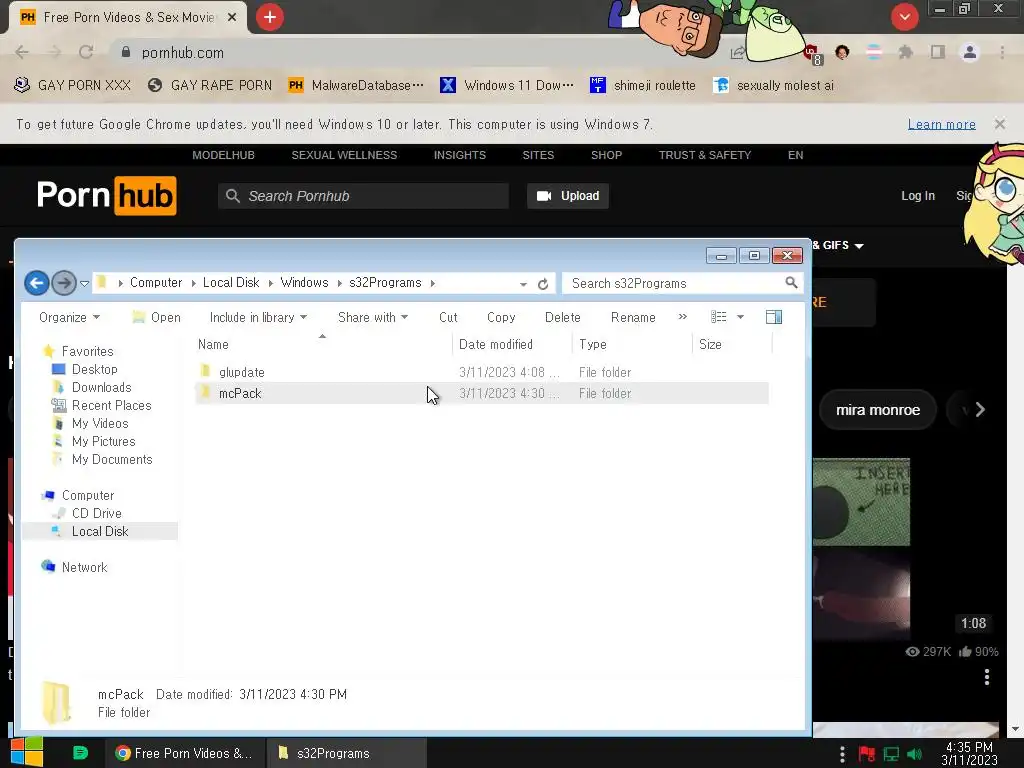This screenshot has height=768, width=1024.
Task: Refresh the s32Programs folder view
Action: [x=543, y=284]
